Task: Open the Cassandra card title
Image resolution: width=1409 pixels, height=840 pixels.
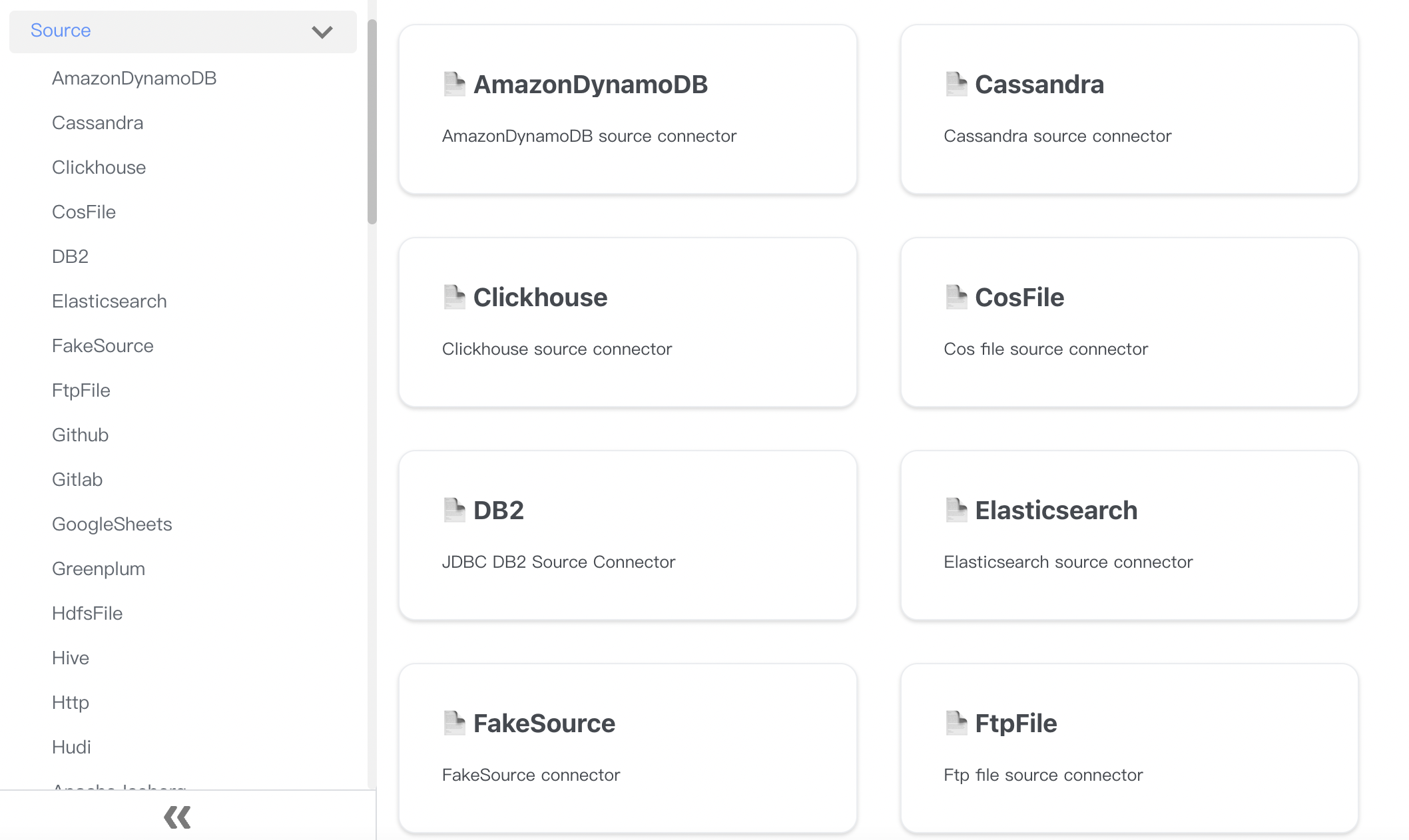Action: [1039, 85]
